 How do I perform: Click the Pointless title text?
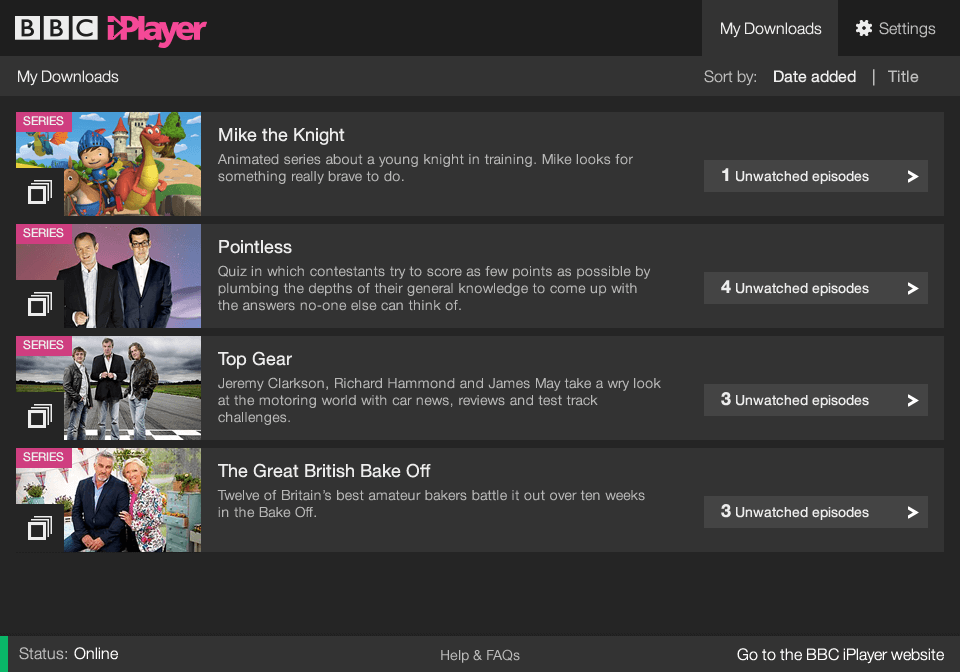pyautogui.click(x=255, y=247)
